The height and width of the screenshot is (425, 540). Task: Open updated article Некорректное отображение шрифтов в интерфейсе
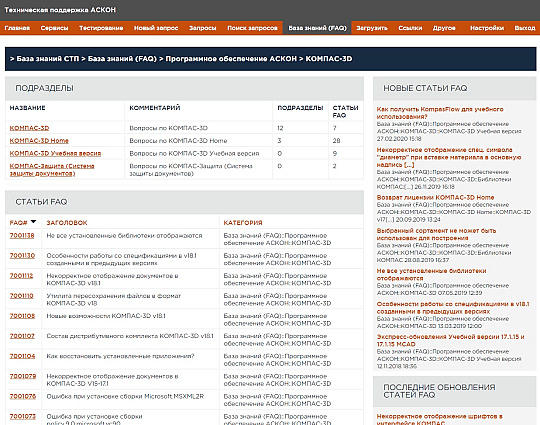pyautogui.click(x=439, y=419)
